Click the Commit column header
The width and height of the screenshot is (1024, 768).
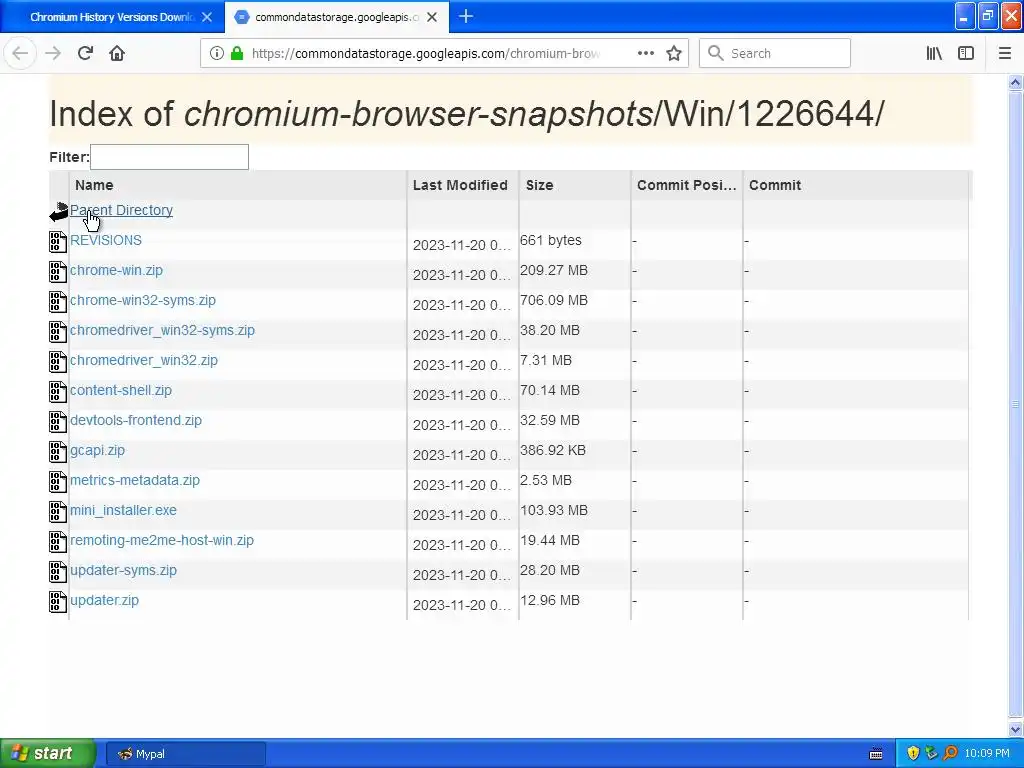pyautogui.click(x=856, y=185)
